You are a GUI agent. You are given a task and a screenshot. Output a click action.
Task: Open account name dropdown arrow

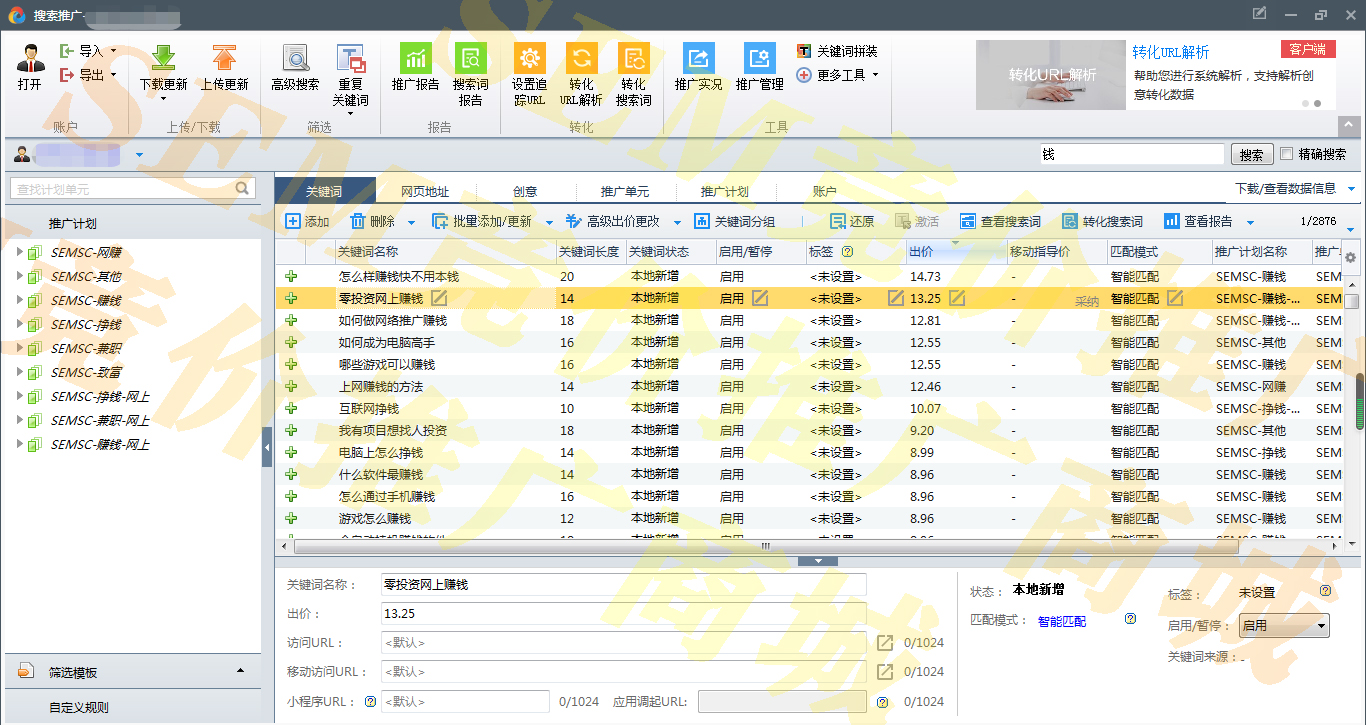click(x=139, y=155)
